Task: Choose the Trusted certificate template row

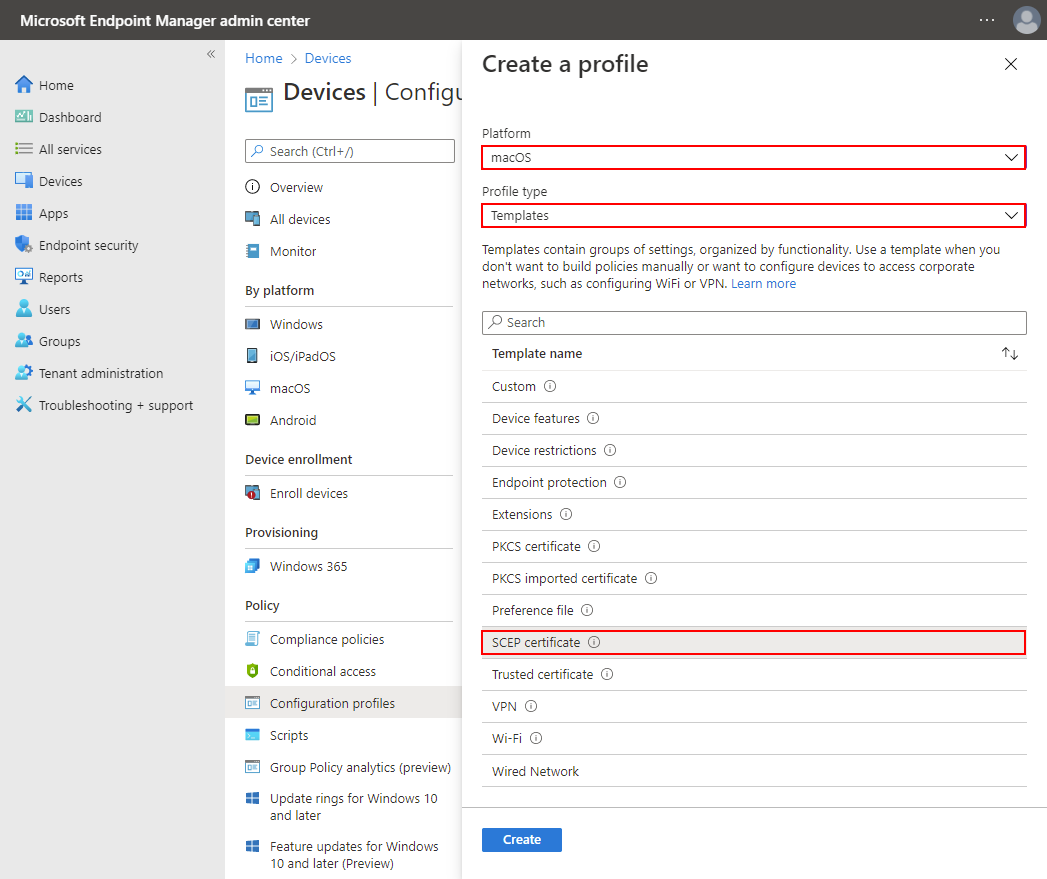Action: 542,674
